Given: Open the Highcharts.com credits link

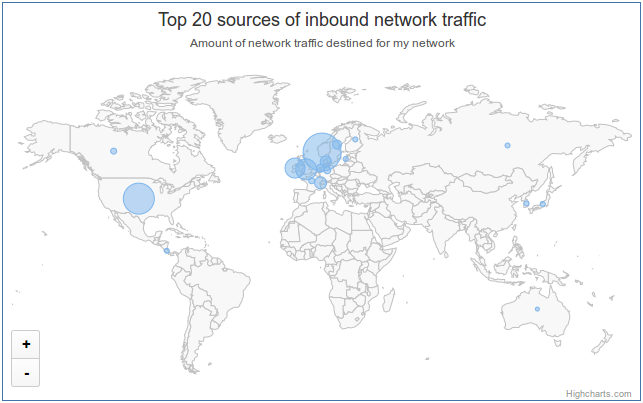Looking at the screenshot, I should (598, 394).
